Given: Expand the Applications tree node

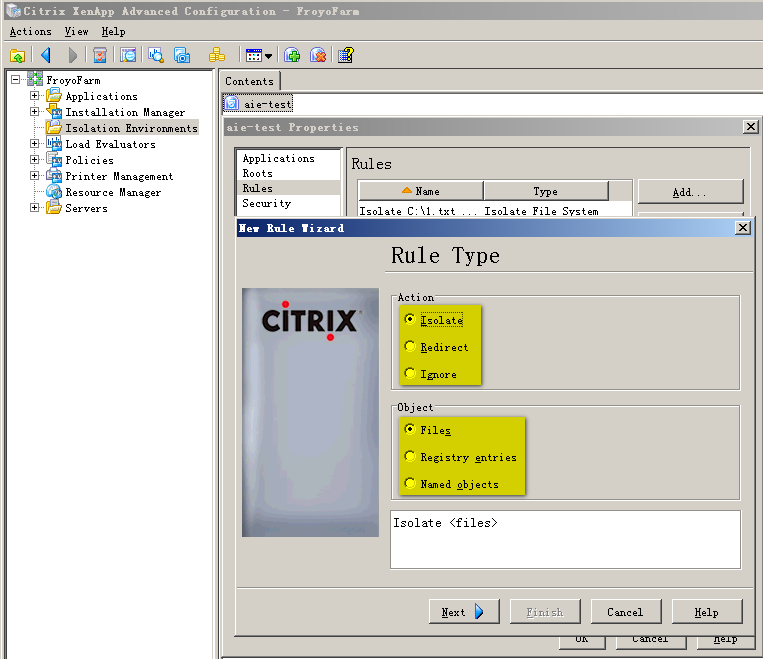Looking at the screenshot, I should pos(34,95).
